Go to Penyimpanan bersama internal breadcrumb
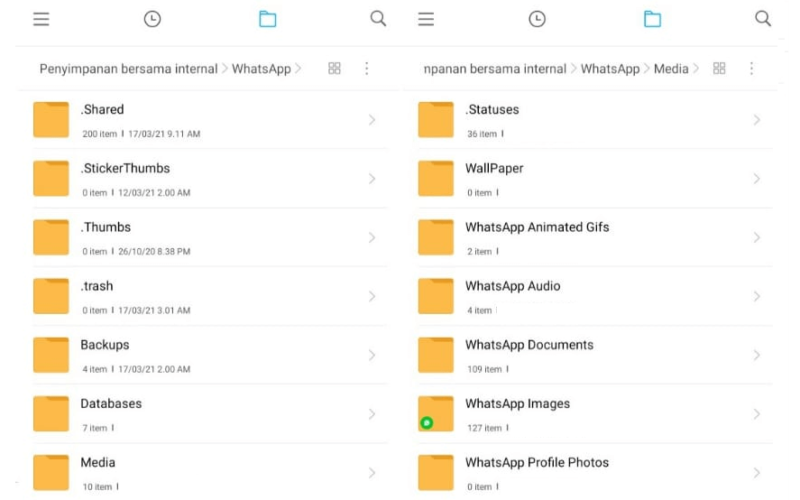 coord(129,69)
